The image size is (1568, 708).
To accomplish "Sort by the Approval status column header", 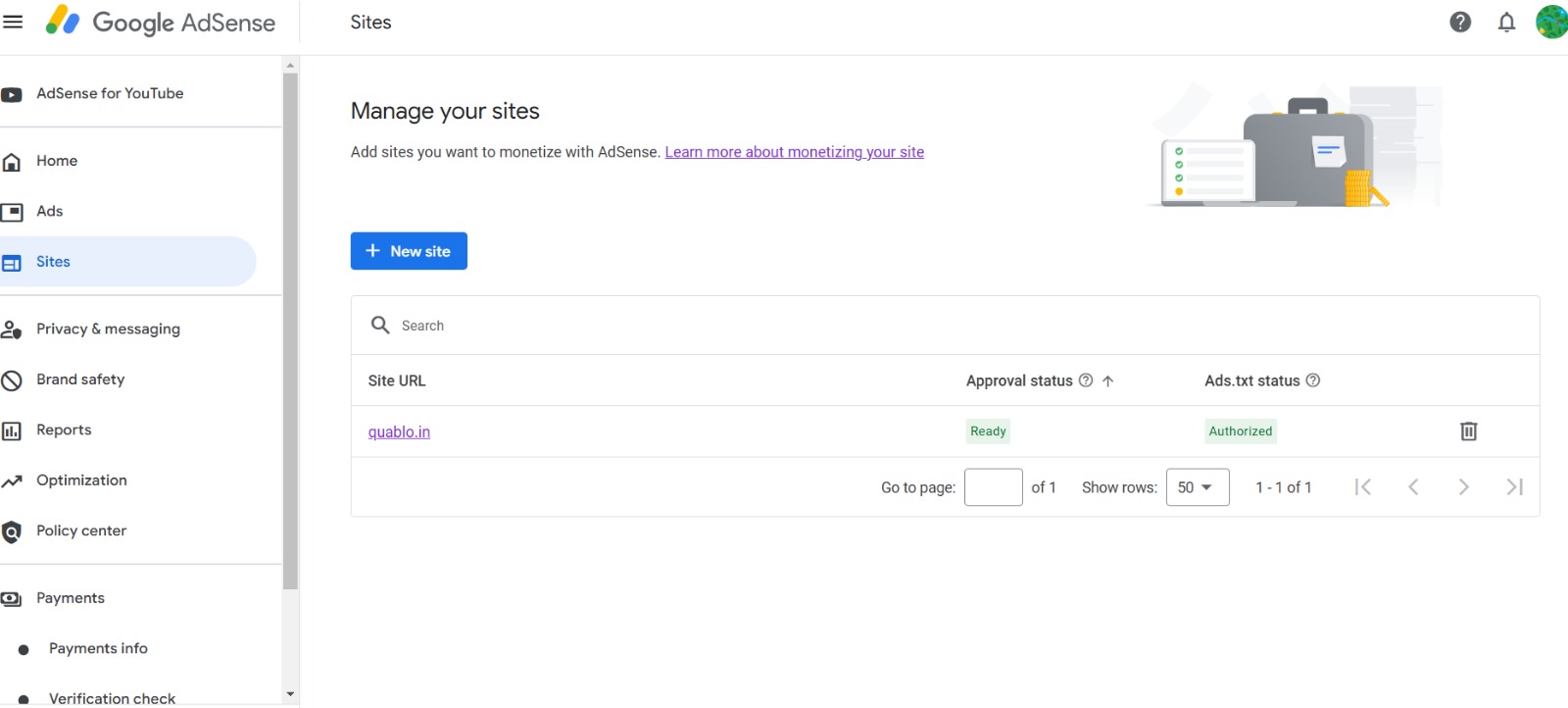I will [1019, 380].
